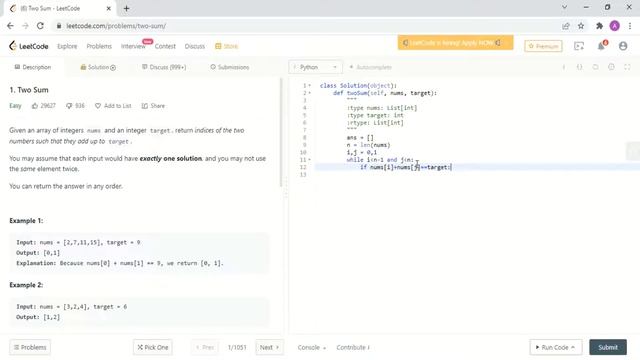
Task: Click Add to List
Action: tap(113, 106)
